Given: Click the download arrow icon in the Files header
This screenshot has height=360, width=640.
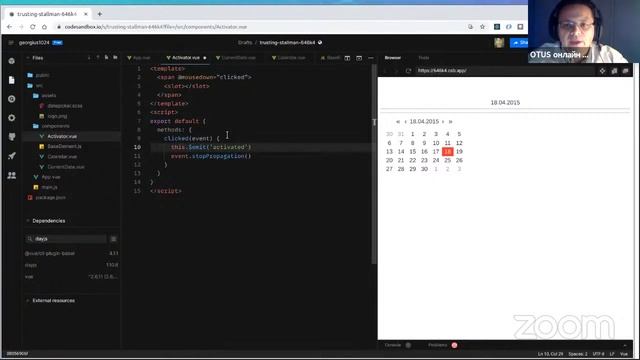Looking at the screenshot, I should pos(89,58).
